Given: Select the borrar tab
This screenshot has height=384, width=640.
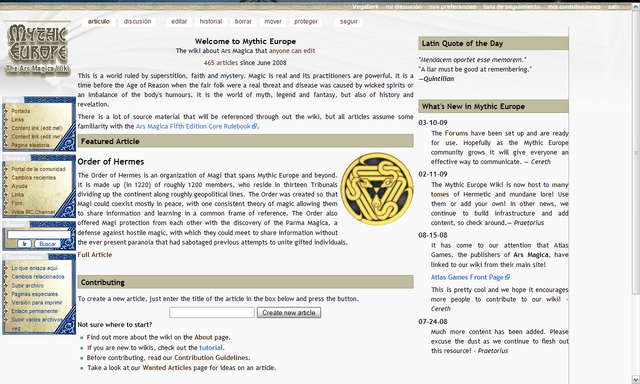Looking at the screenshot, I should pyautogui.click(x=243, y=21).
